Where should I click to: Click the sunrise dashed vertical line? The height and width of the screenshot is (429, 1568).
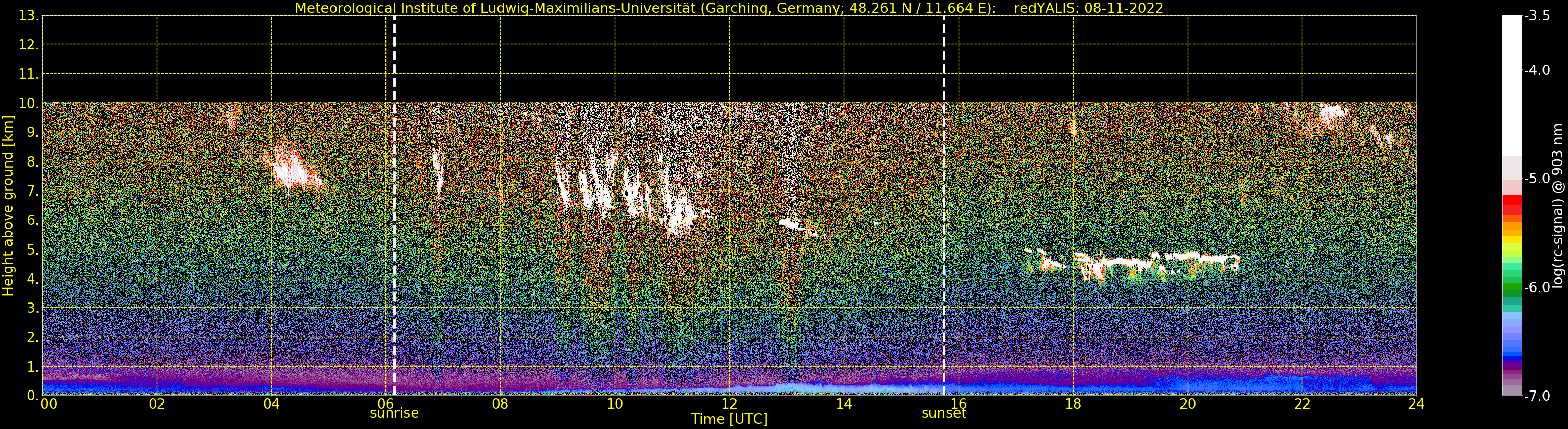pos(394,206)
